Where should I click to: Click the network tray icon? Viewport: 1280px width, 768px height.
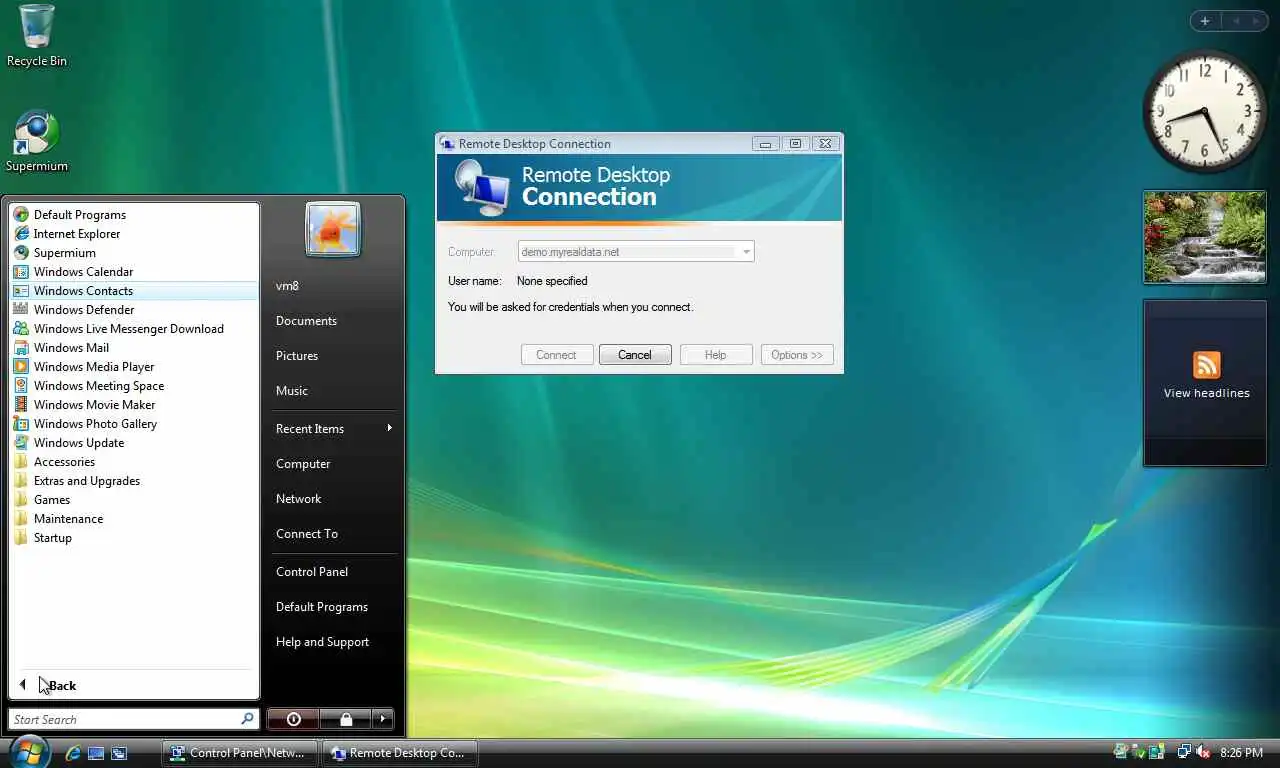[1184, 752]
